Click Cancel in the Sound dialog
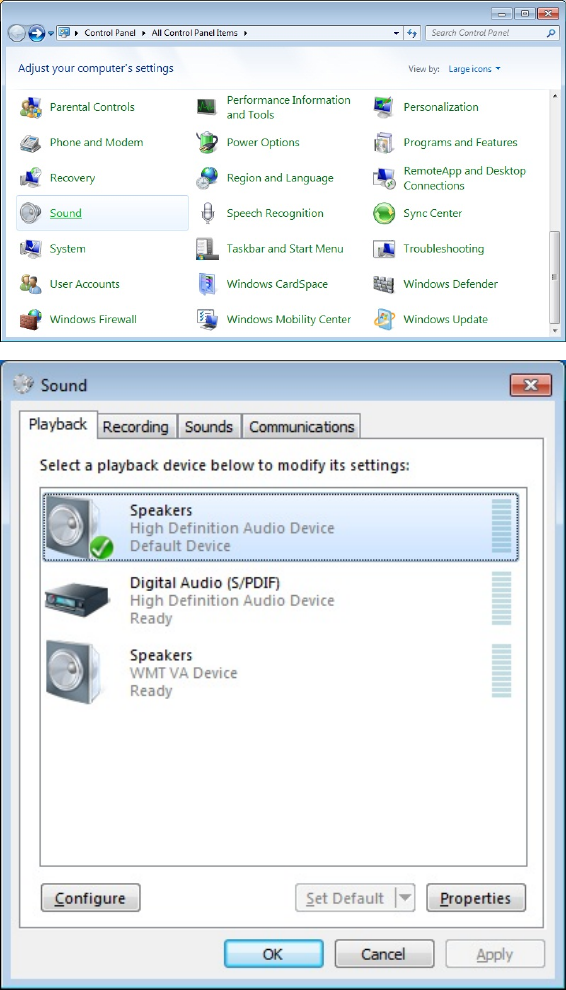The width and height of the screenshot is (566, 990). [384, 954]
